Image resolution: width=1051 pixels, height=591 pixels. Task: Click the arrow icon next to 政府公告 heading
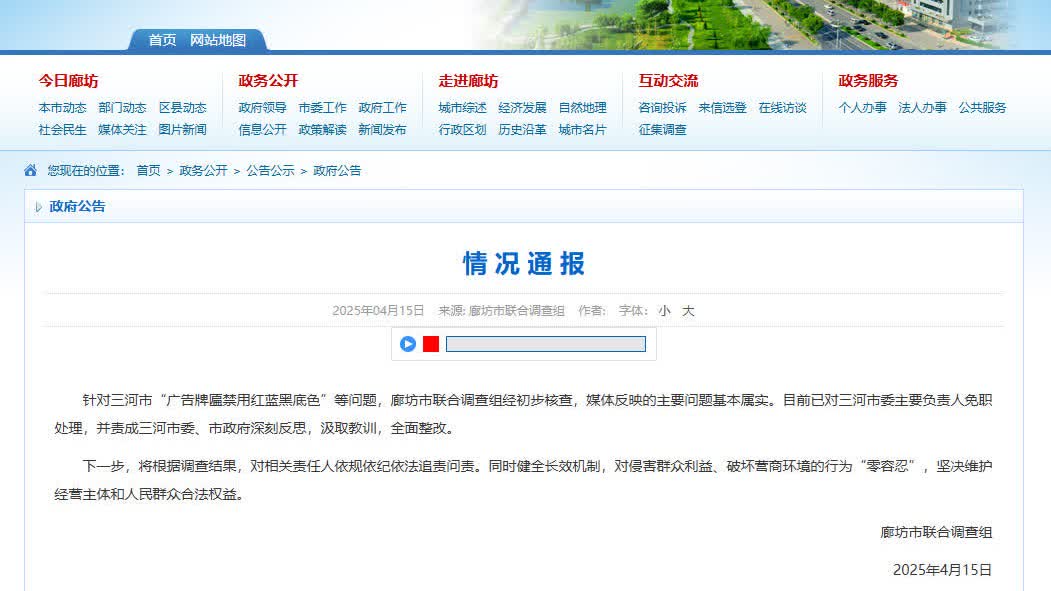tap(38, 207)
